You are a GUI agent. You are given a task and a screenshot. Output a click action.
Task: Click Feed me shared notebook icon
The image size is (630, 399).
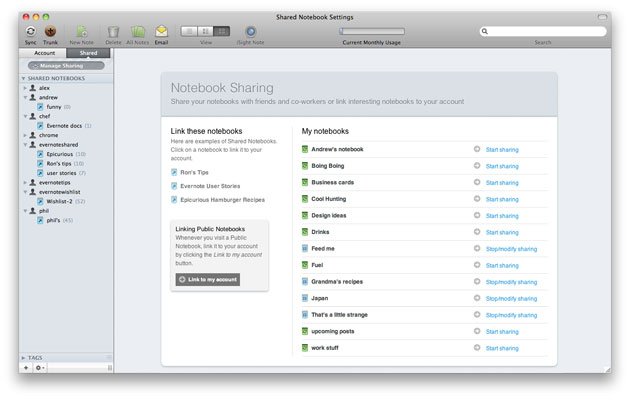[x=305, y=248]
